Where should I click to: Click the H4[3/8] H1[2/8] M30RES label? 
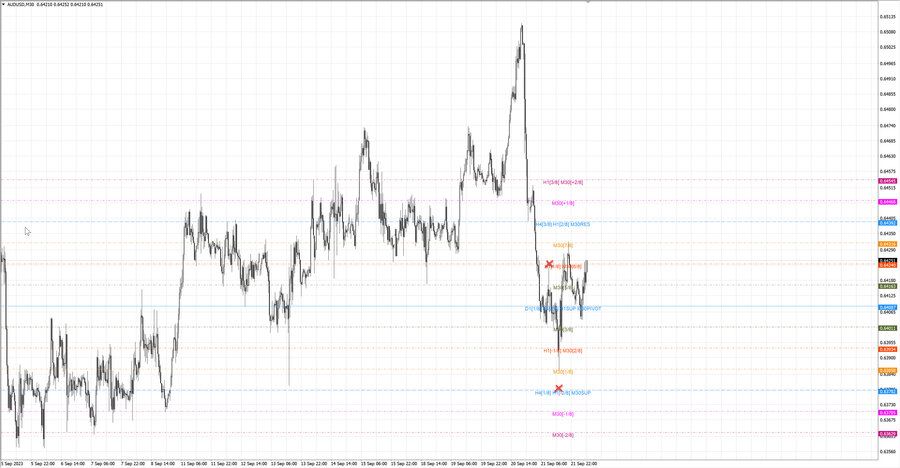(x=562, y=225)
